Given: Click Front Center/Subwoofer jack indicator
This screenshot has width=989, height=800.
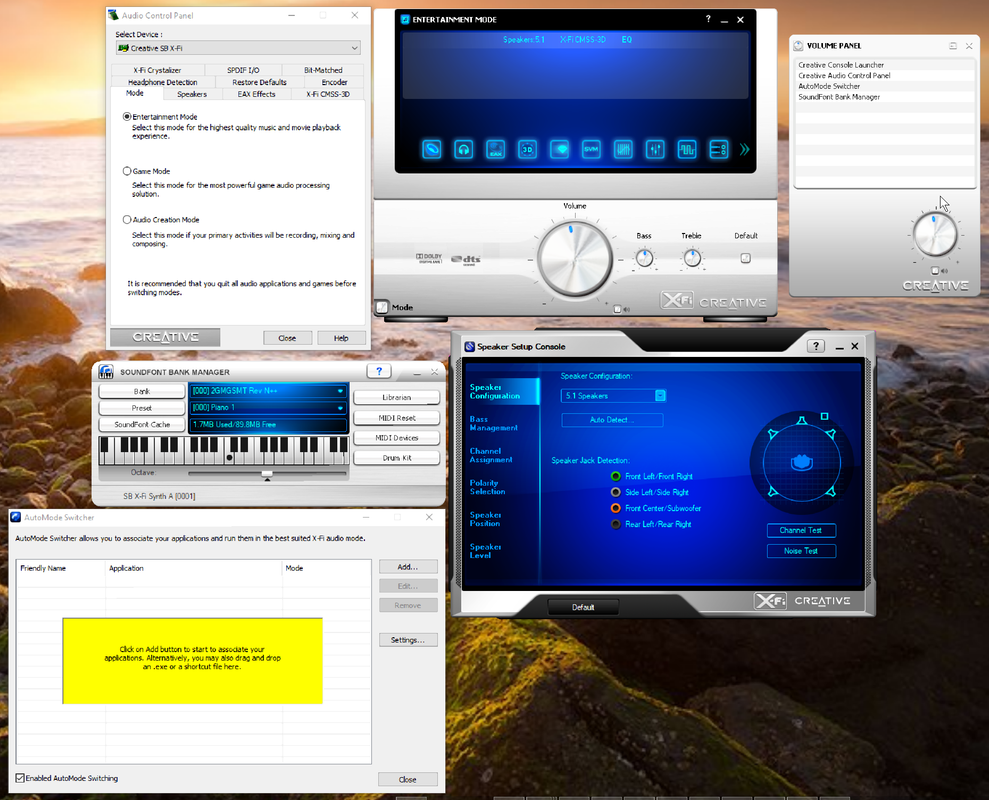Looking at the screenshot, I should [x=616, y=508].
